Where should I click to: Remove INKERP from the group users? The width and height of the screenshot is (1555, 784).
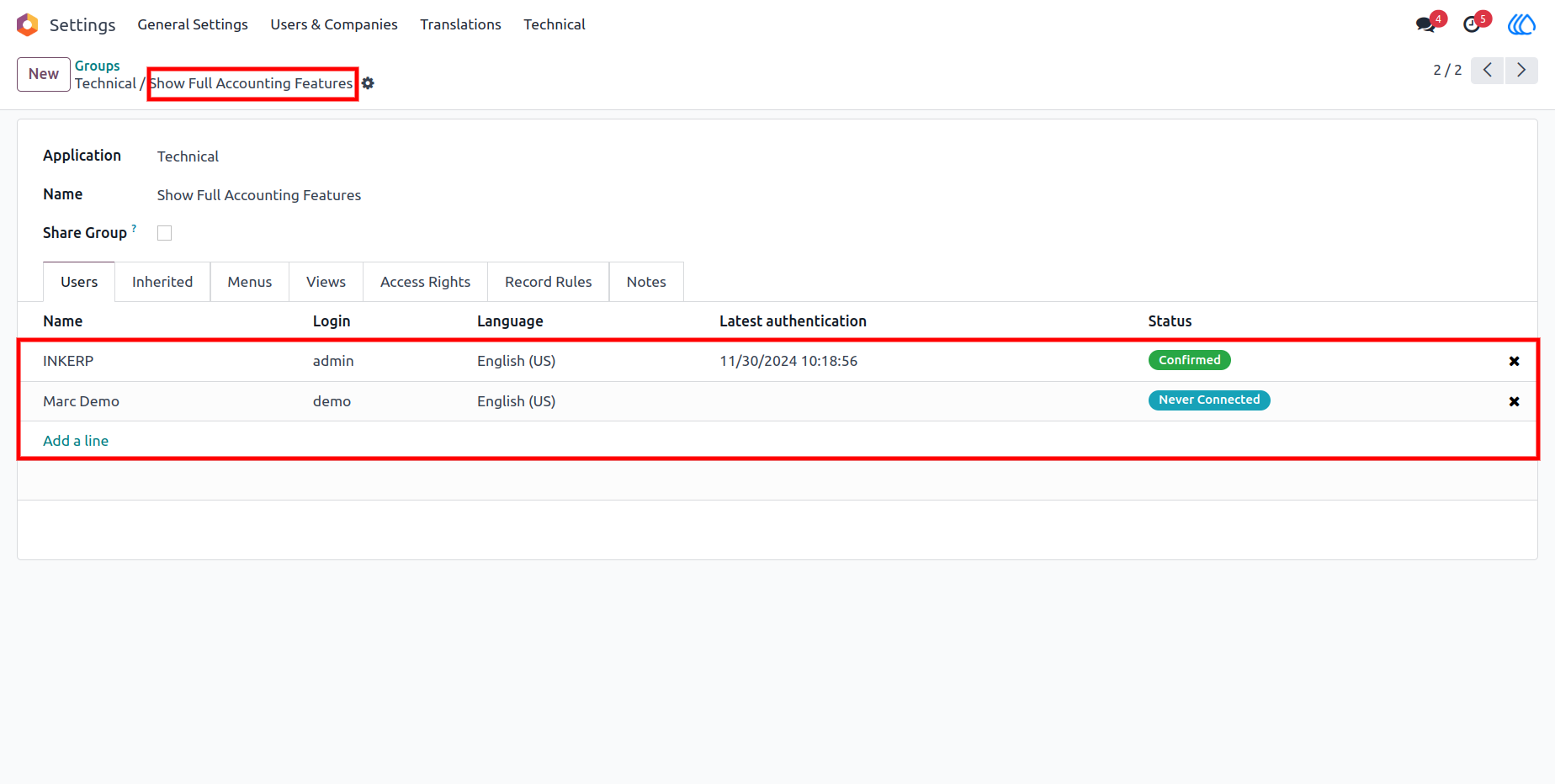point(1514,361)
